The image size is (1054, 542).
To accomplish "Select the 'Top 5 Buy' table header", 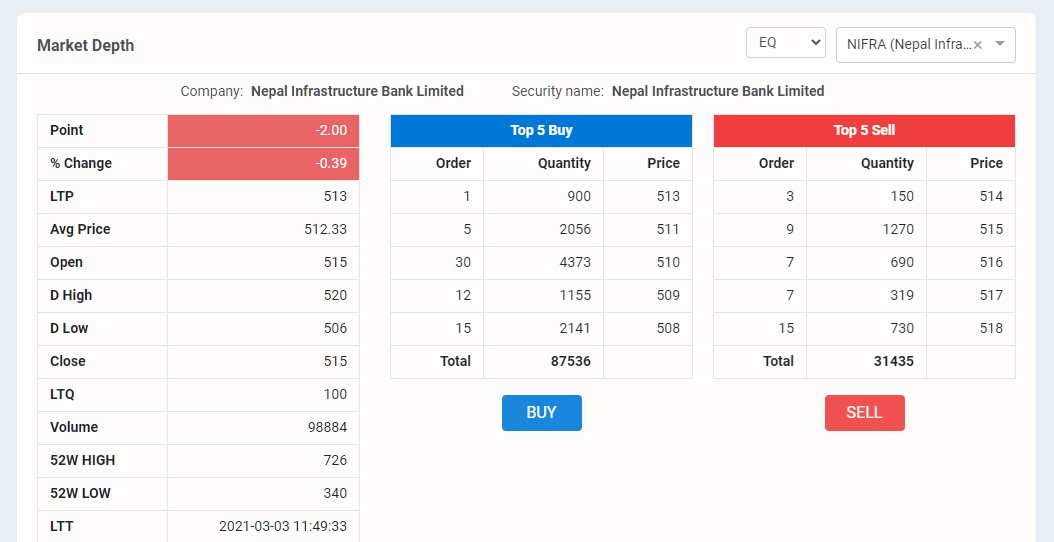I will click(541, 130).
